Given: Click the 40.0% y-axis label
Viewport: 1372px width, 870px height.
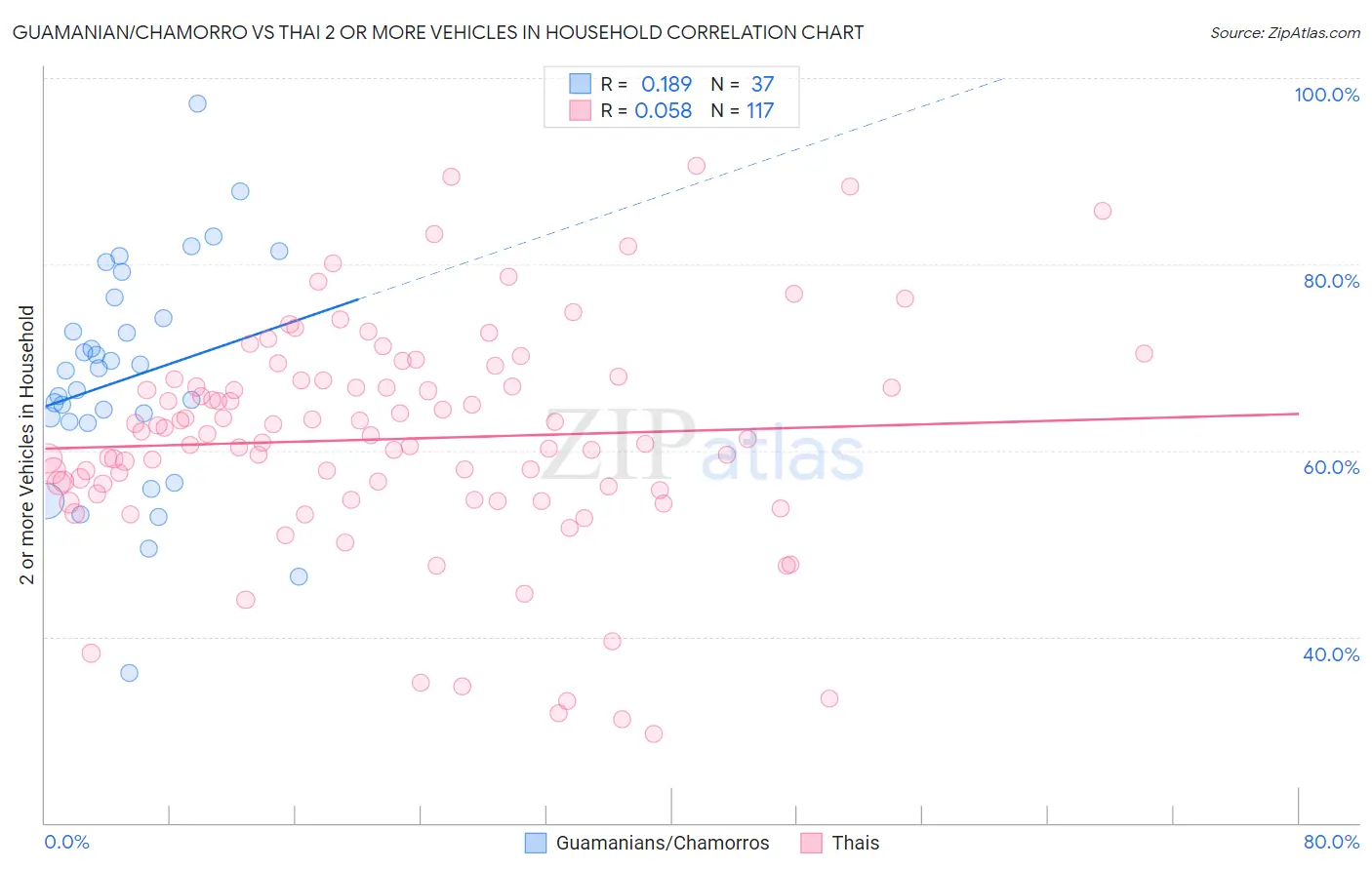Looking at the screenshot, I should pos(1331,654).
